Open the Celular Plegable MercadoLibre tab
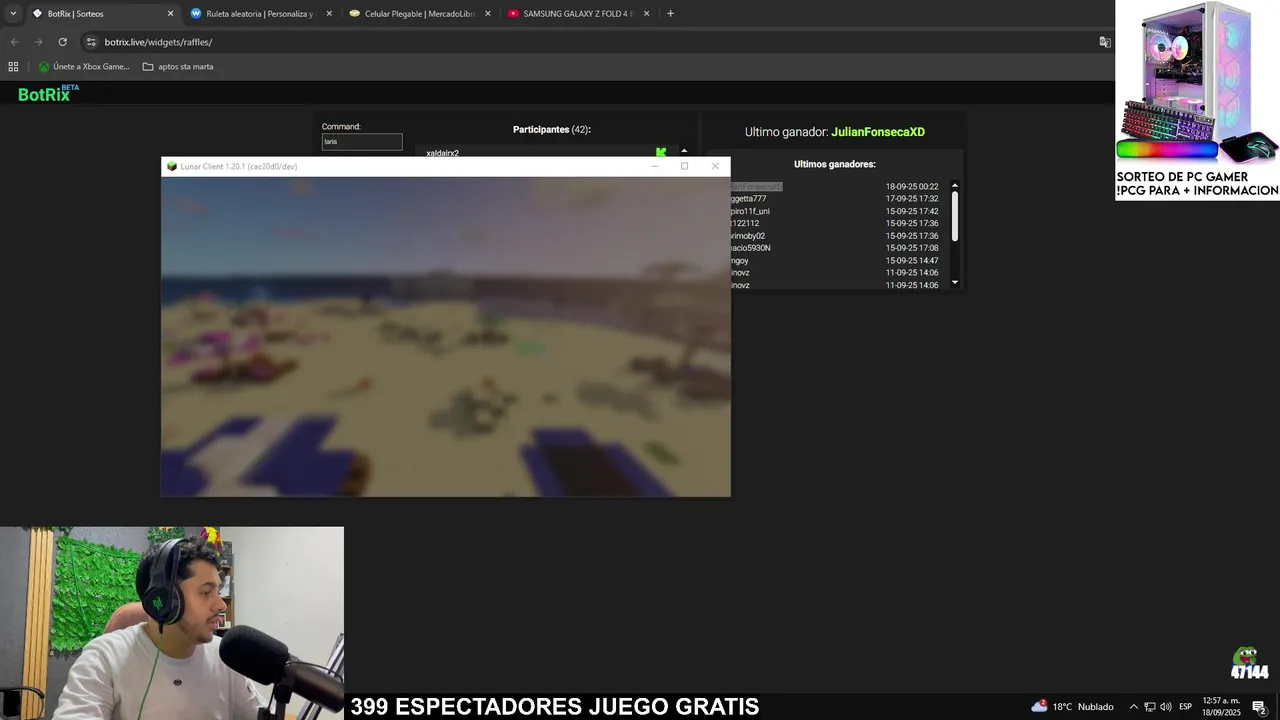1280x720 pixels. [x=419, y=14]
